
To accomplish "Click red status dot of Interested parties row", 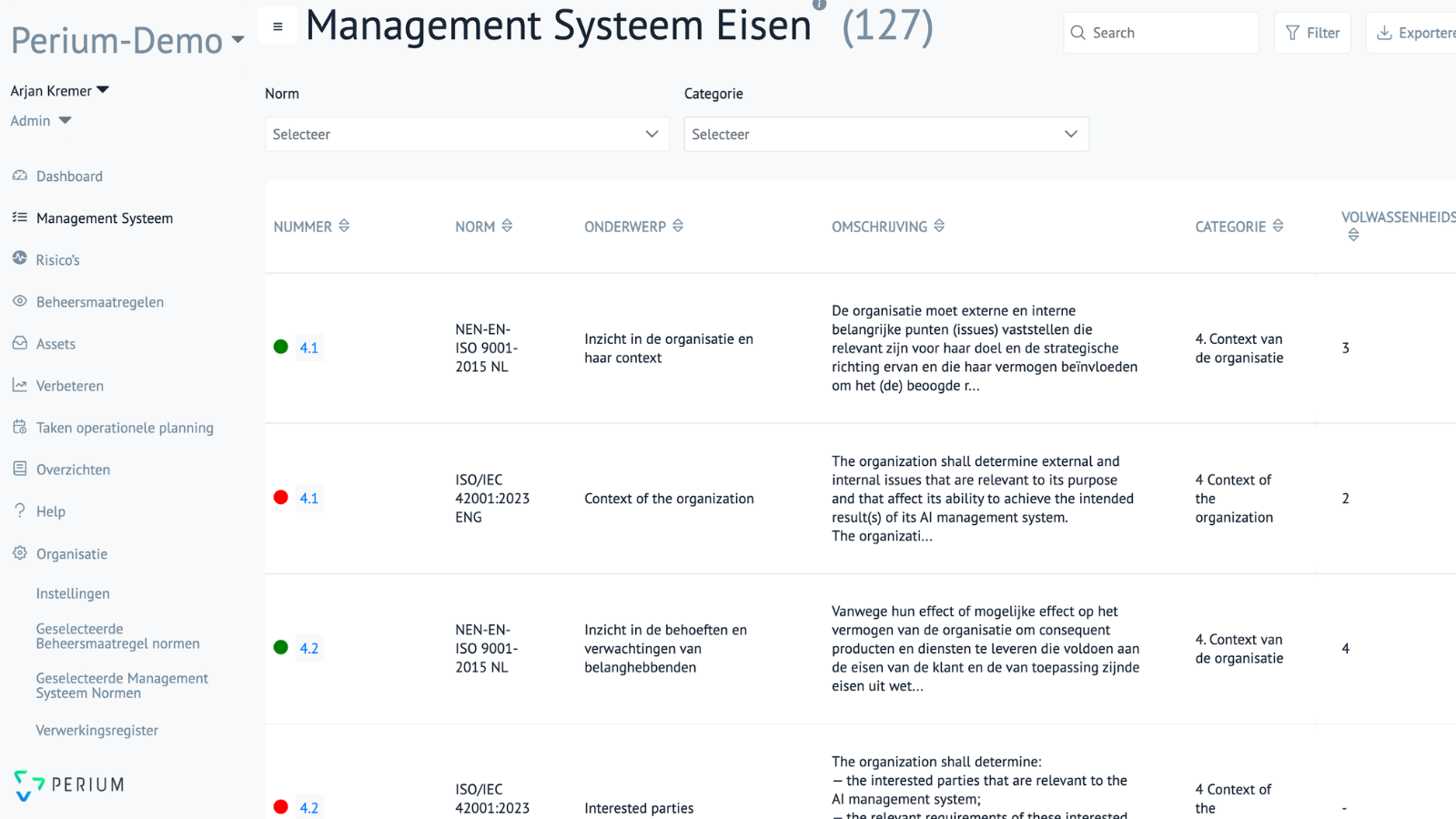I will [x=281, y=806].
